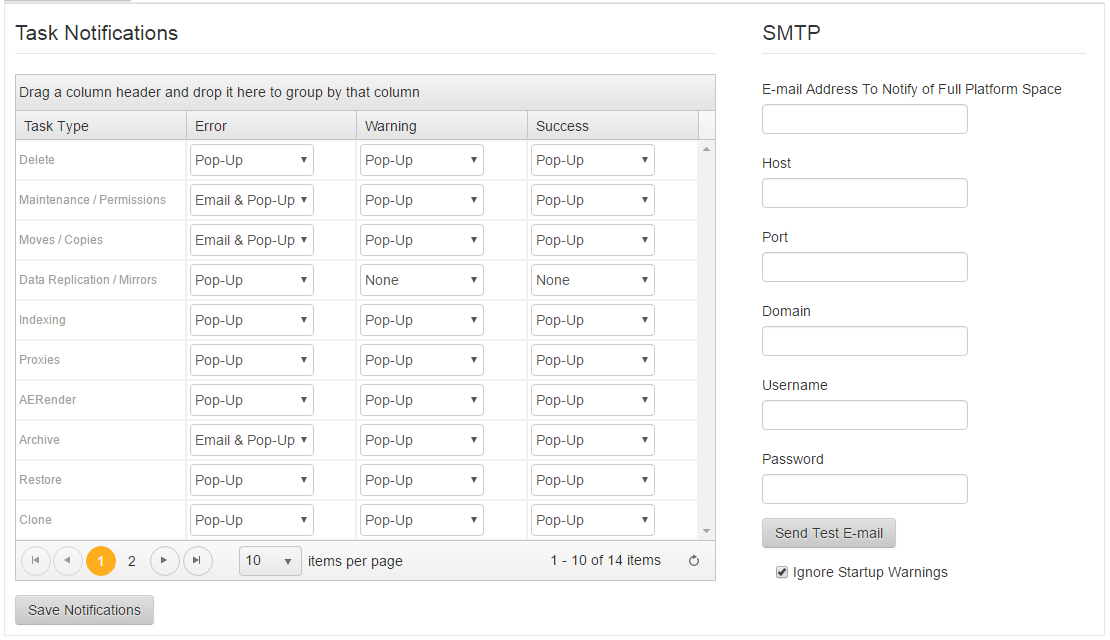Open items per page dropdown
The height and width of the screenshot is (640, 1110).
tap(270, 561)
